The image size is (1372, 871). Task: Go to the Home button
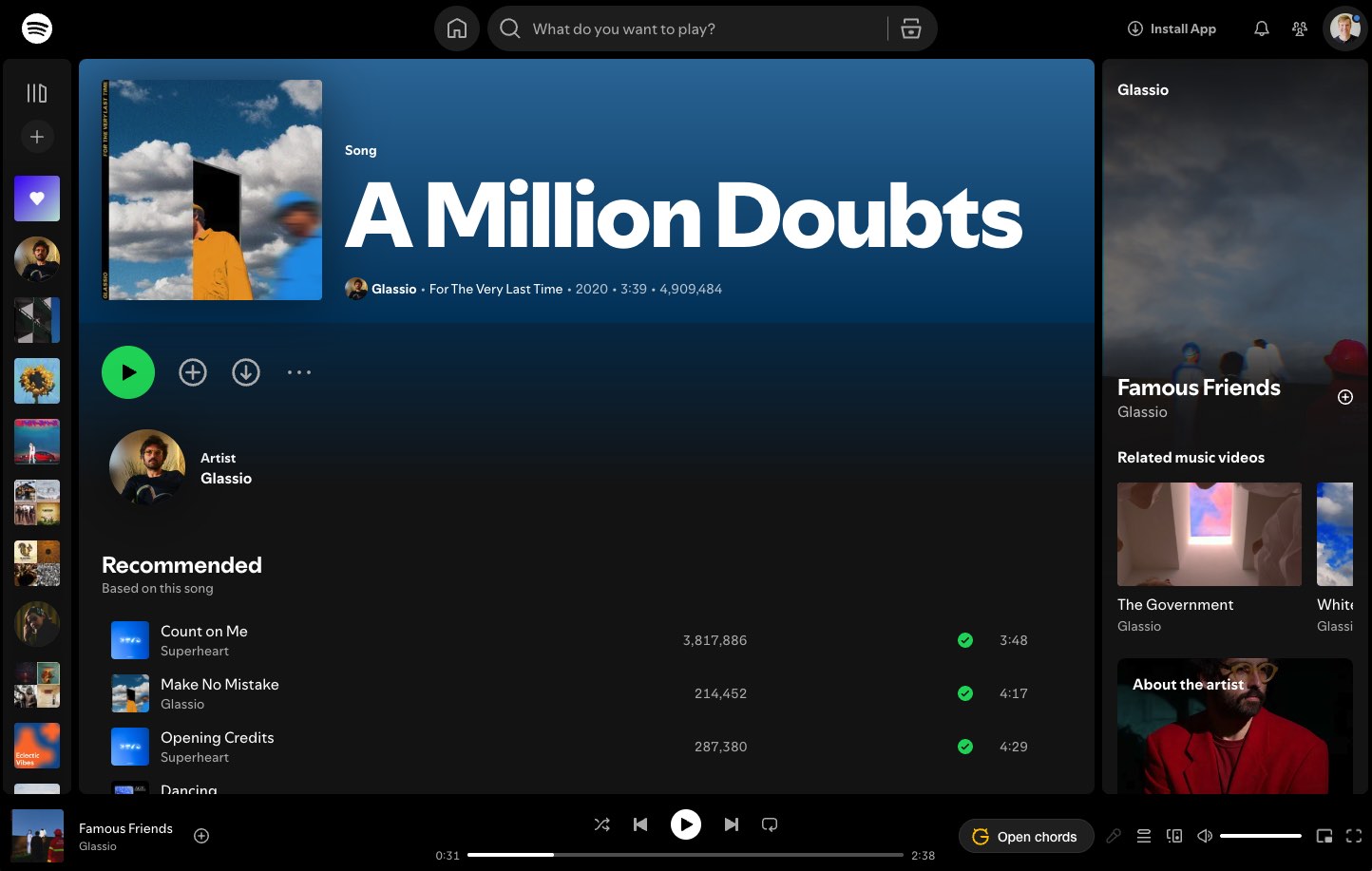(x=457, y=28)
